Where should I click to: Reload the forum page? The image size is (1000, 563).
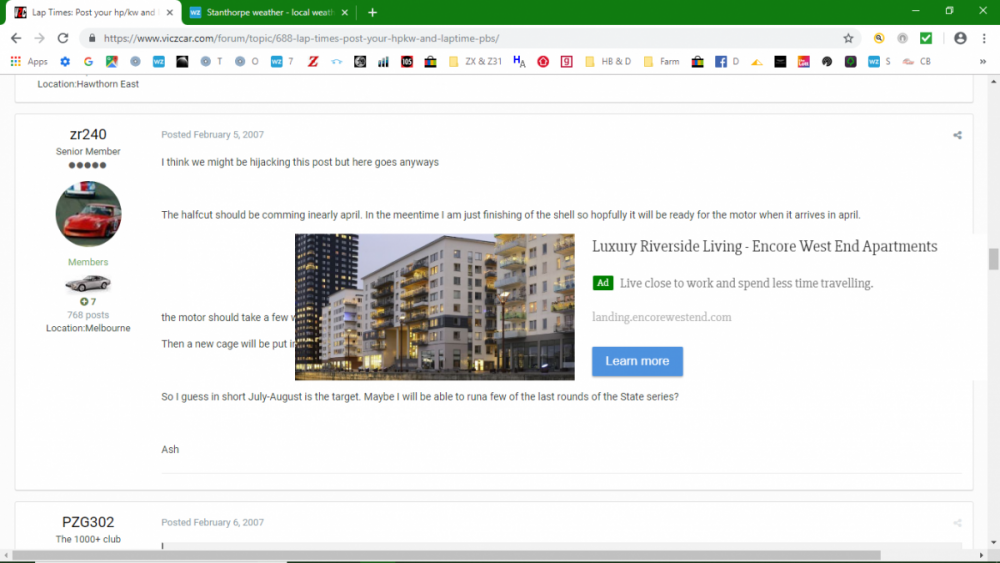pos(63,38)
